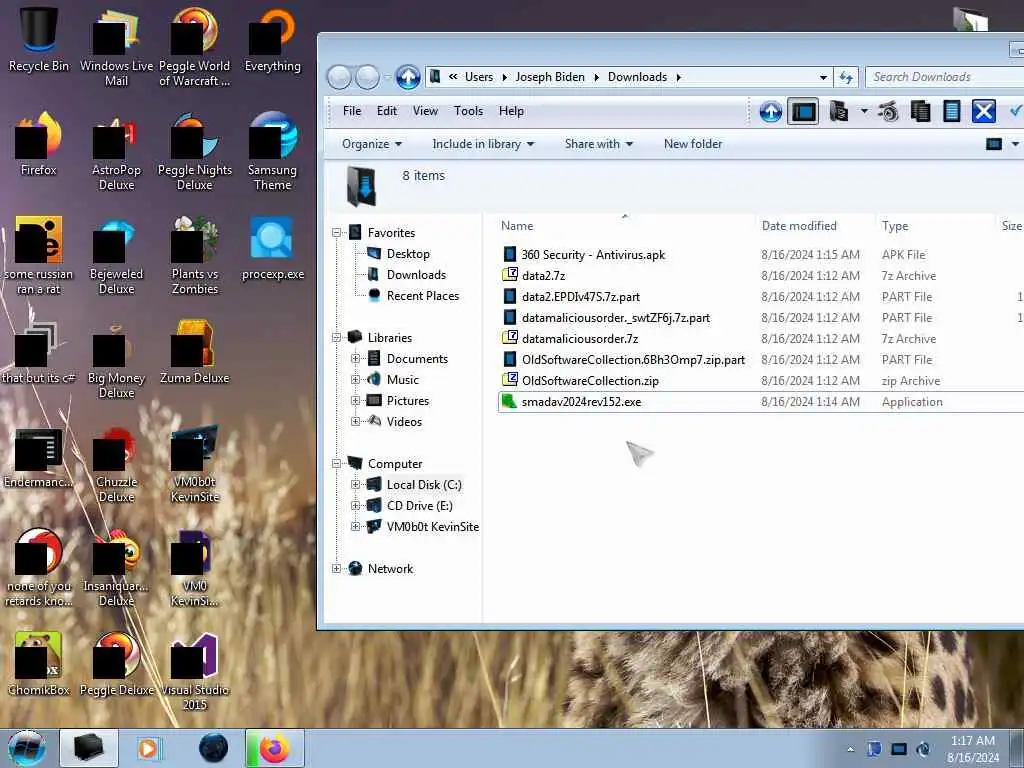This screenshot has height=768, width=1024.
Task: Select VM0b0t KevinSite in navigation pane
Action: tap(432, 526)
